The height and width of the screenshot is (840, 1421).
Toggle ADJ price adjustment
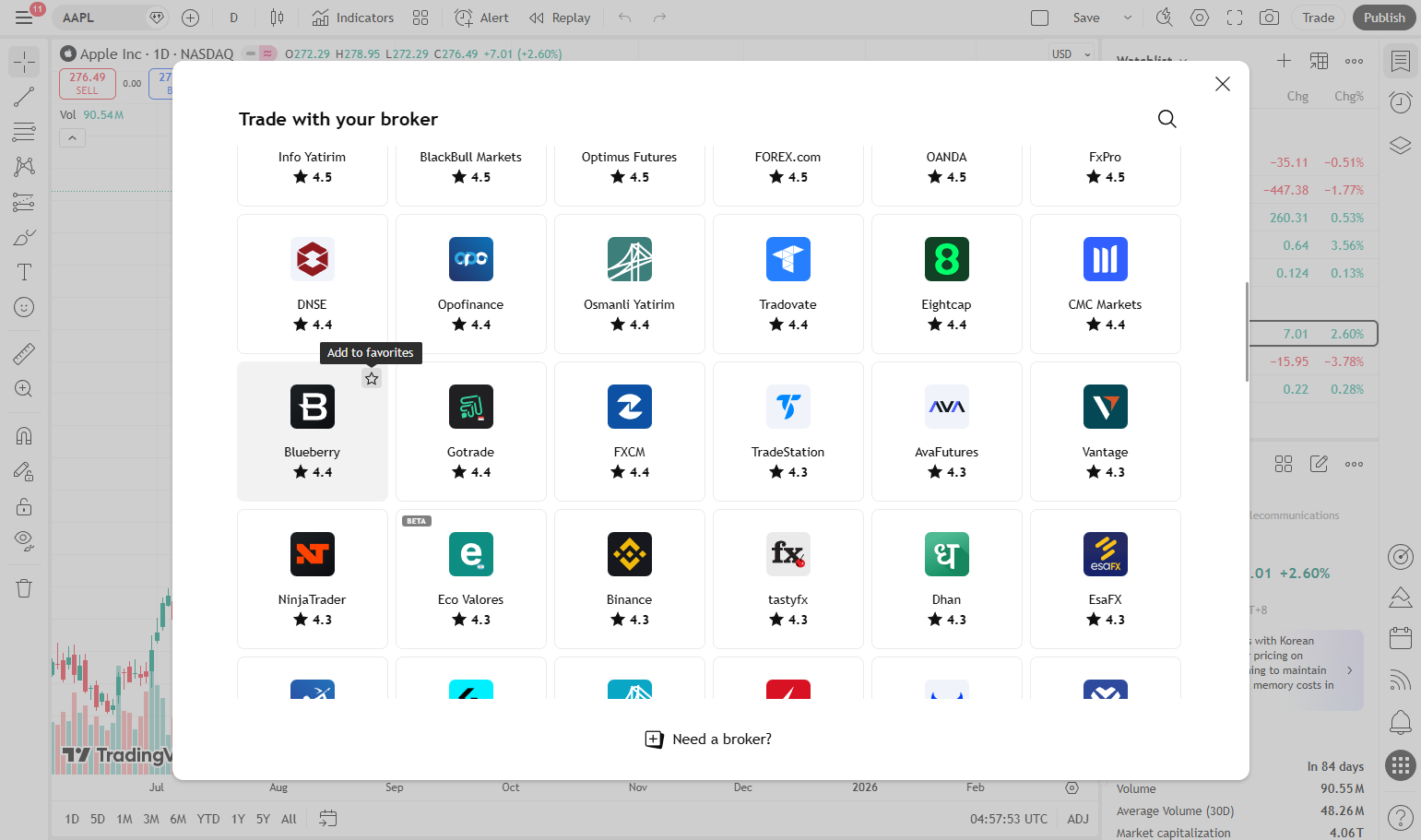point(1078,819)
